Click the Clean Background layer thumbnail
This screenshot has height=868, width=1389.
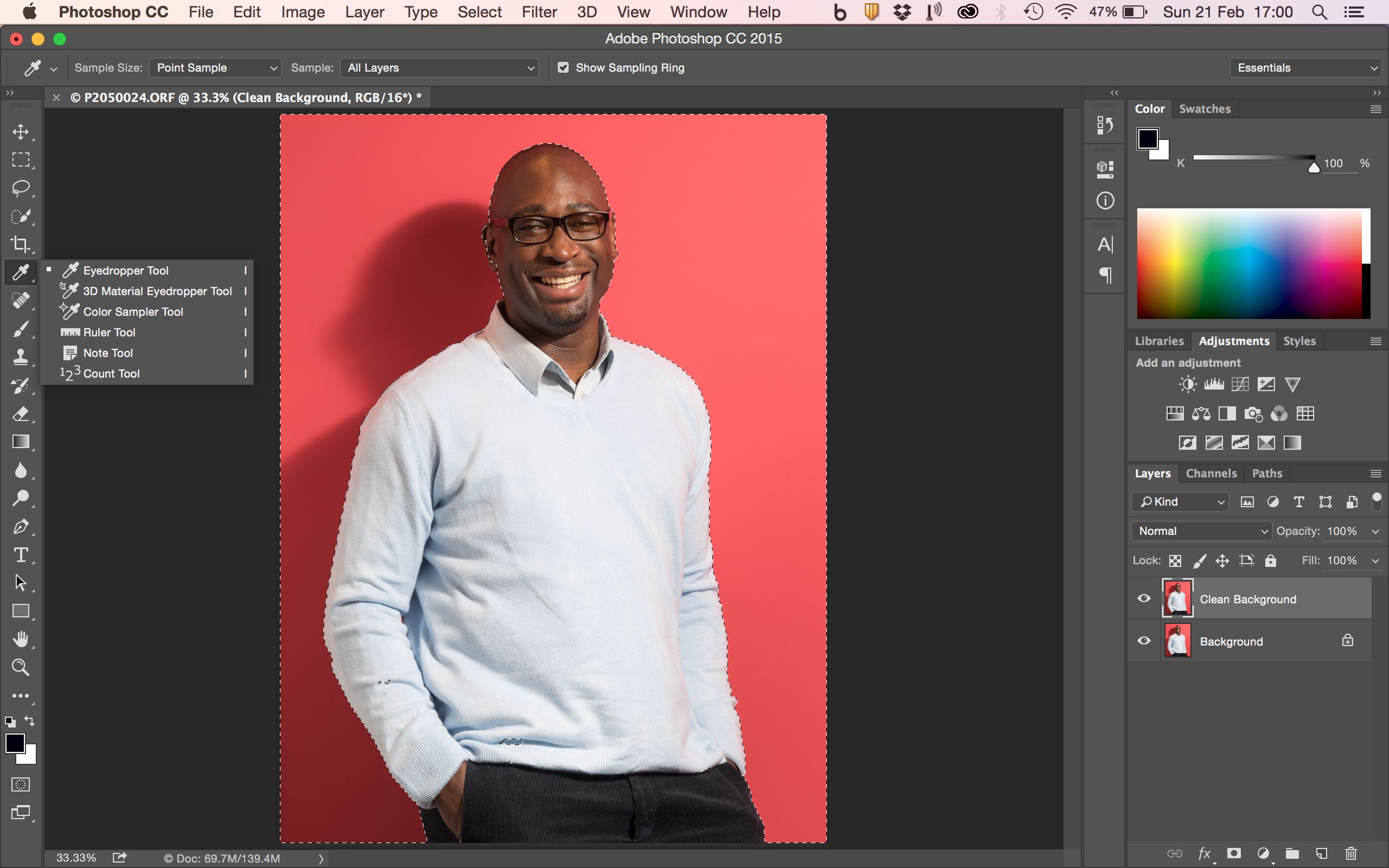pos(1177,599)
